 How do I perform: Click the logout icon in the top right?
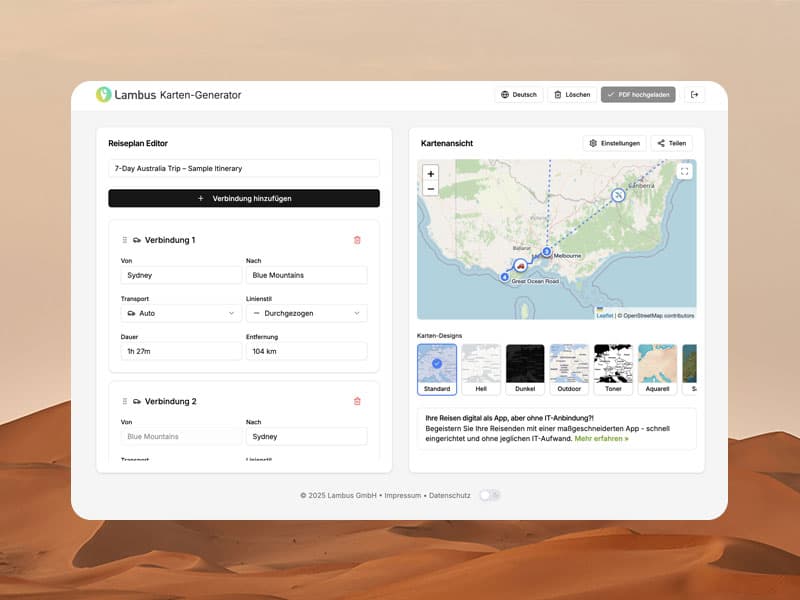694,94
